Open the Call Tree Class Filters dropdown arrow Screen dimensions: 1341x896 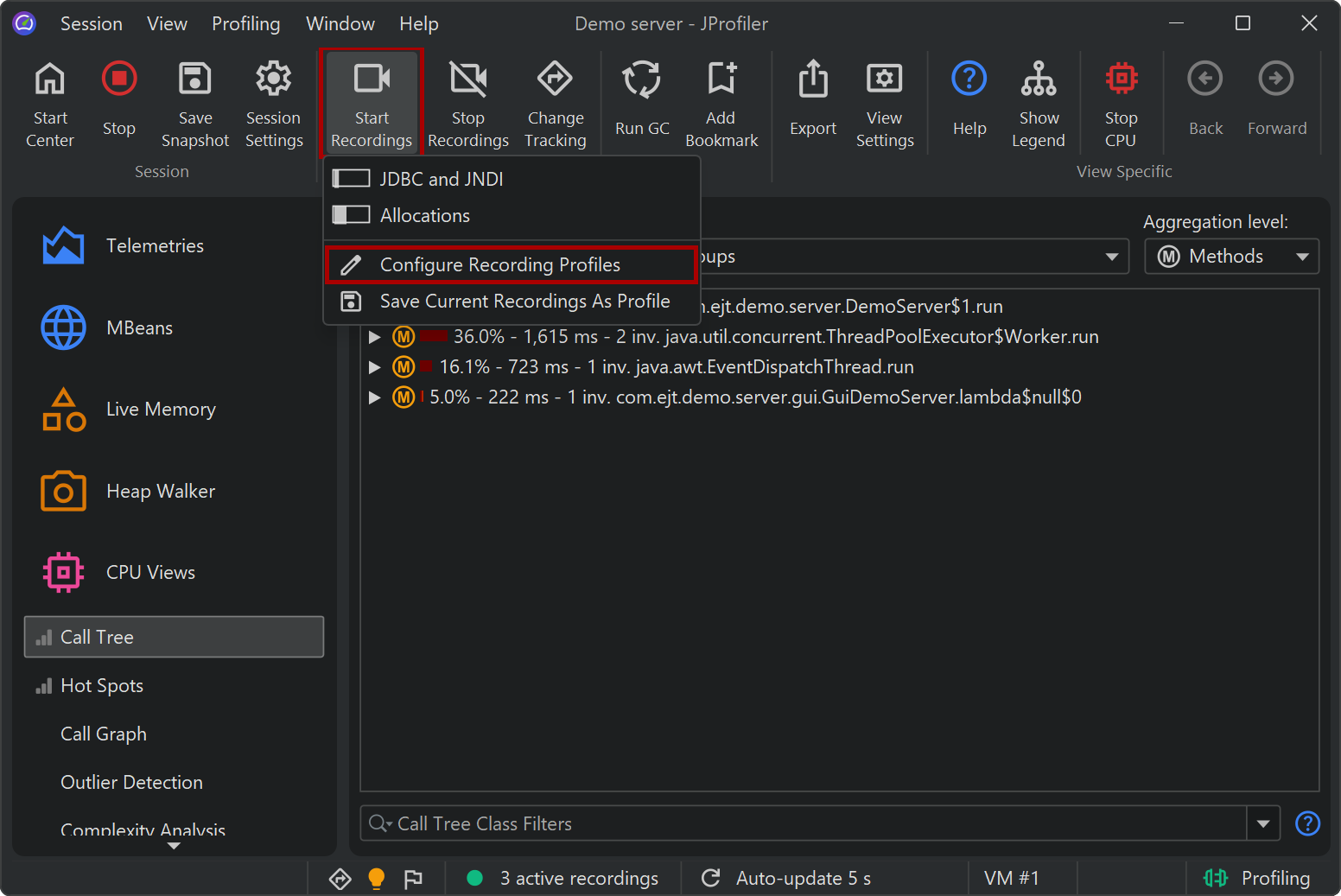[1262, 823]
